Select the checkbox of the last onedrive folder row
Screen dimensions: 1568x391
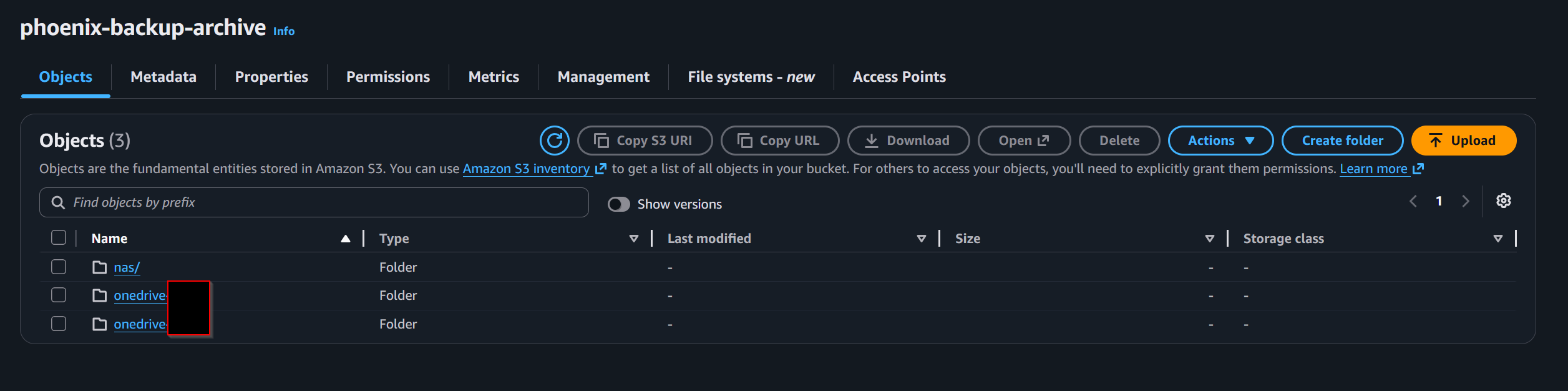coord(59,324)
